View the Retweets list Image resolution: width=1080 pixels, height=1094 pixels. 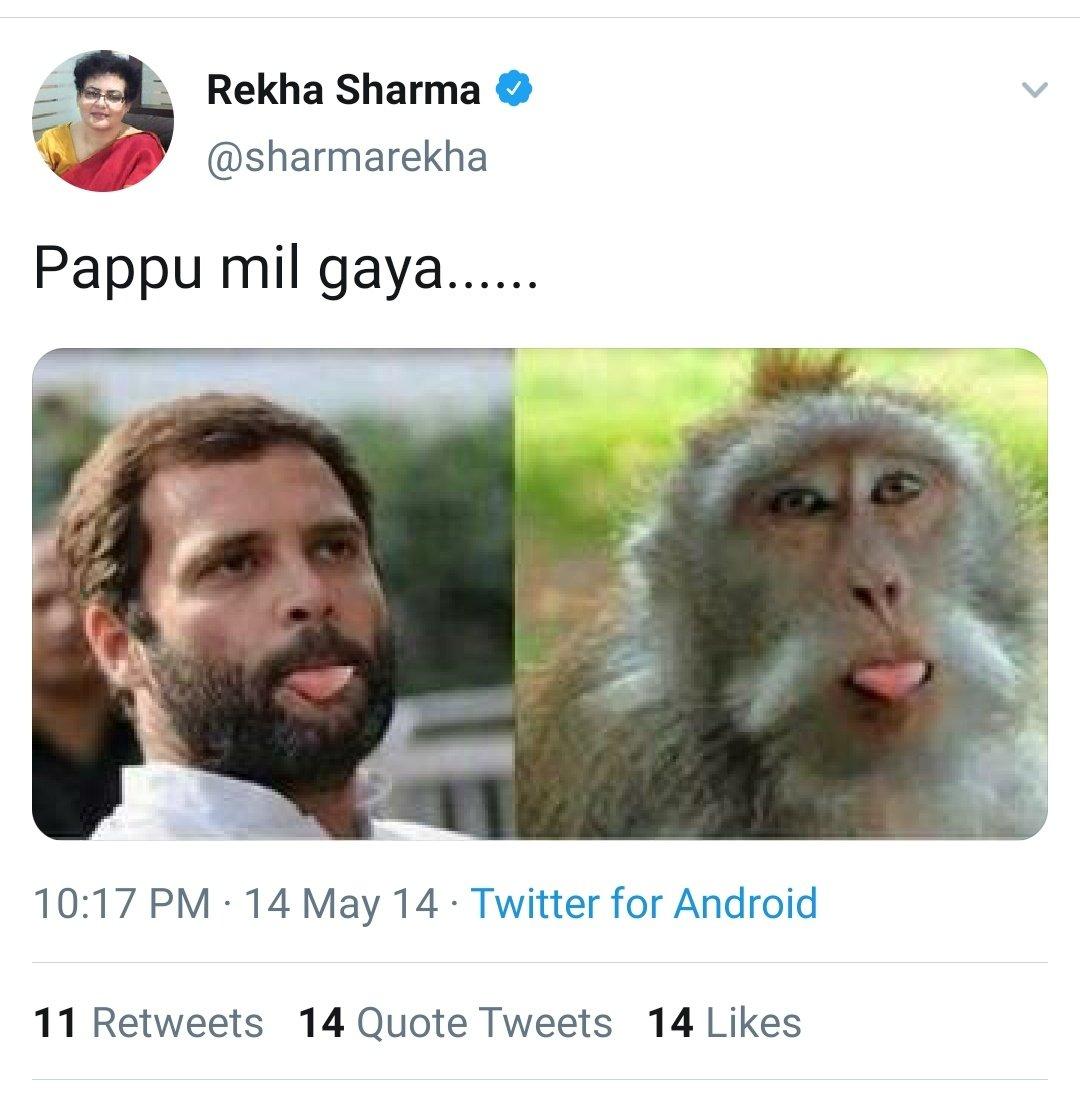coord(177,1023)
